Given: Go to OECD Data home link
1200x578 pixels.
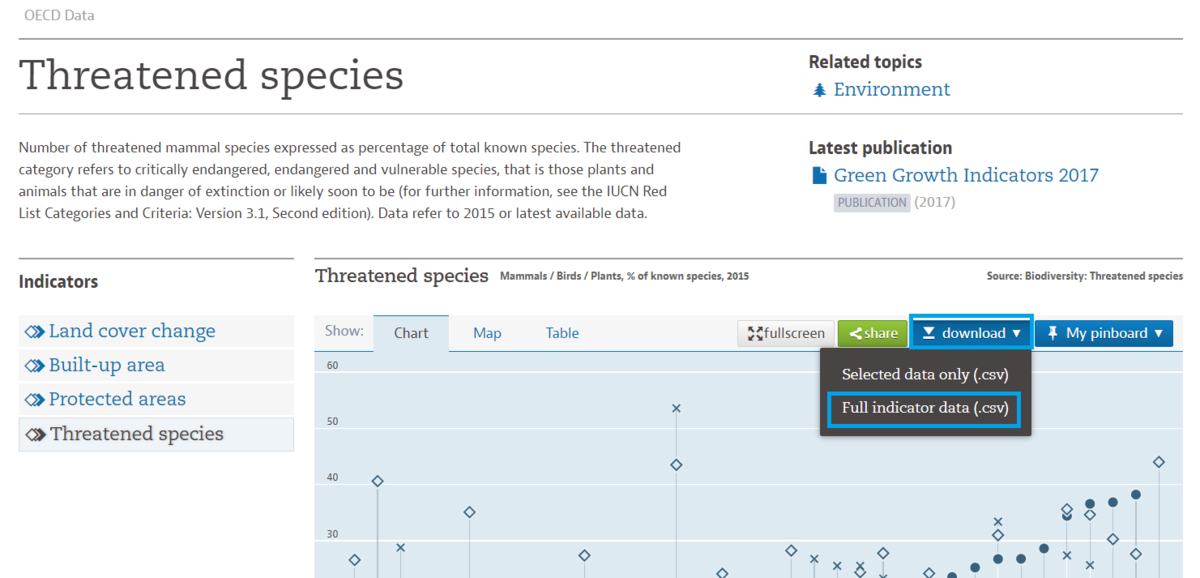Looking at the screenshot, I should 59,16.
